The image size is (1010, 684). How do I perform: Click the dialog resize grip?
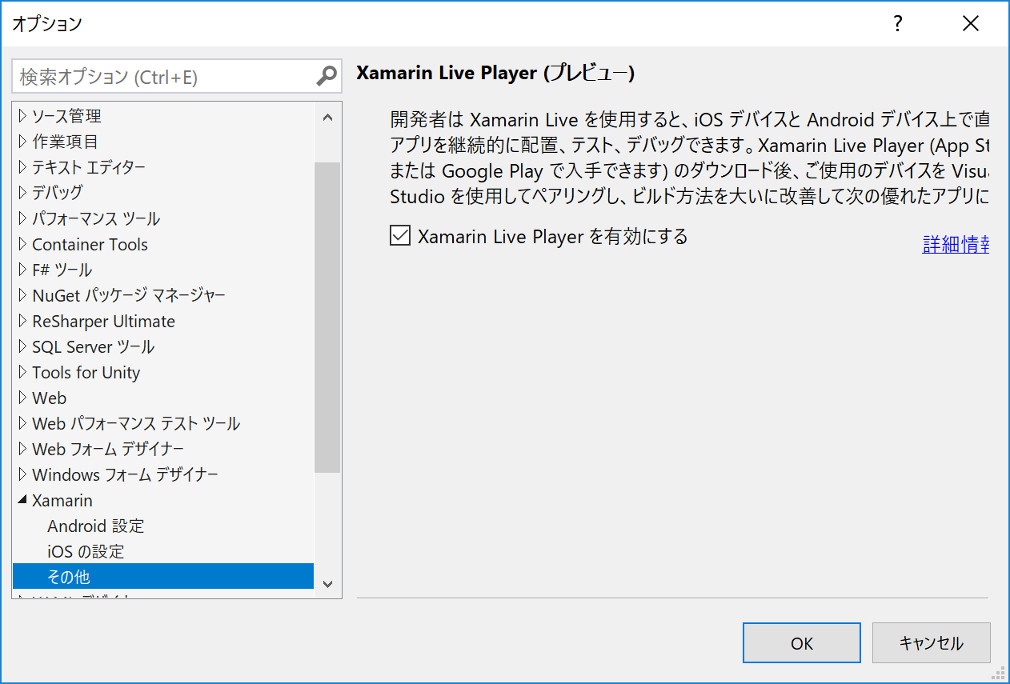(1000, 674)
